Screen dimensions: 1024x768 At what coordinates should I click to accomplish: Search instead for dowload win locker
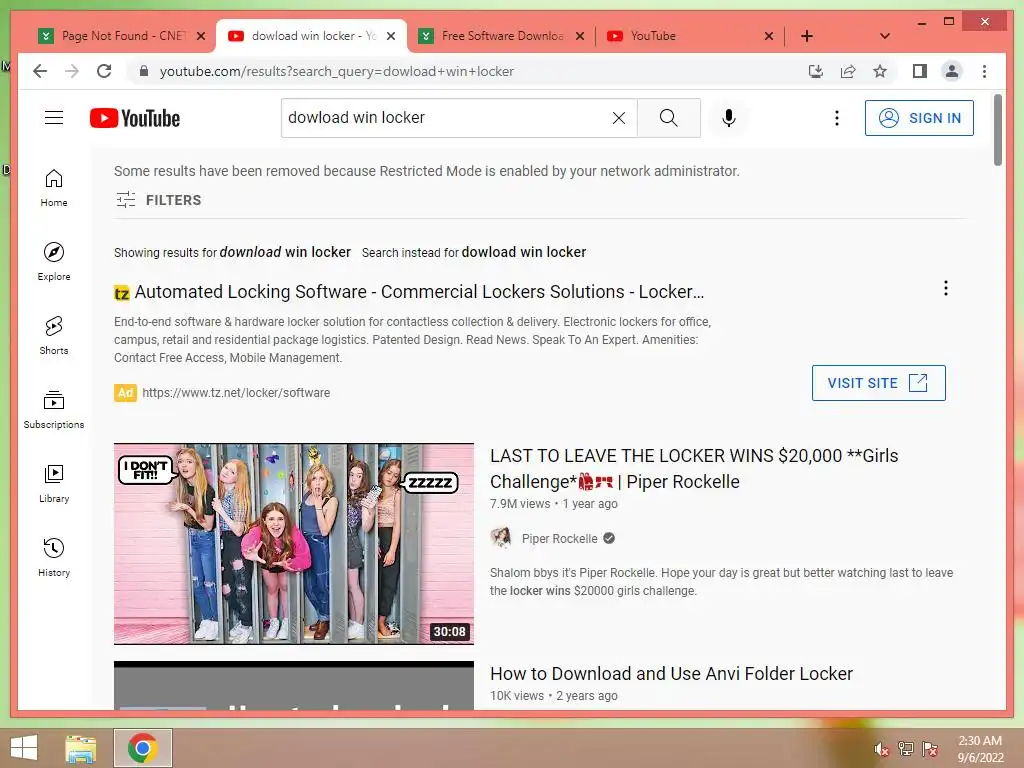point(523,252)
